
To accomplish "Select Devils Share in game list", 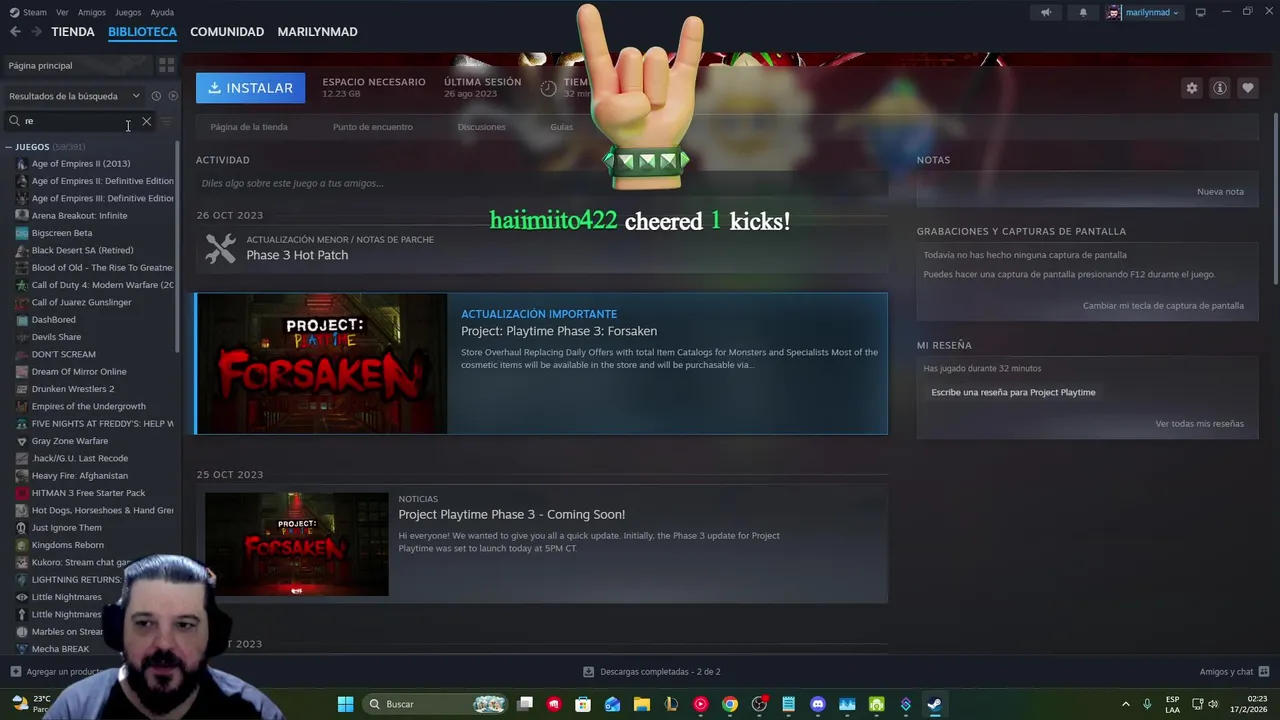I will pos(56,337).
